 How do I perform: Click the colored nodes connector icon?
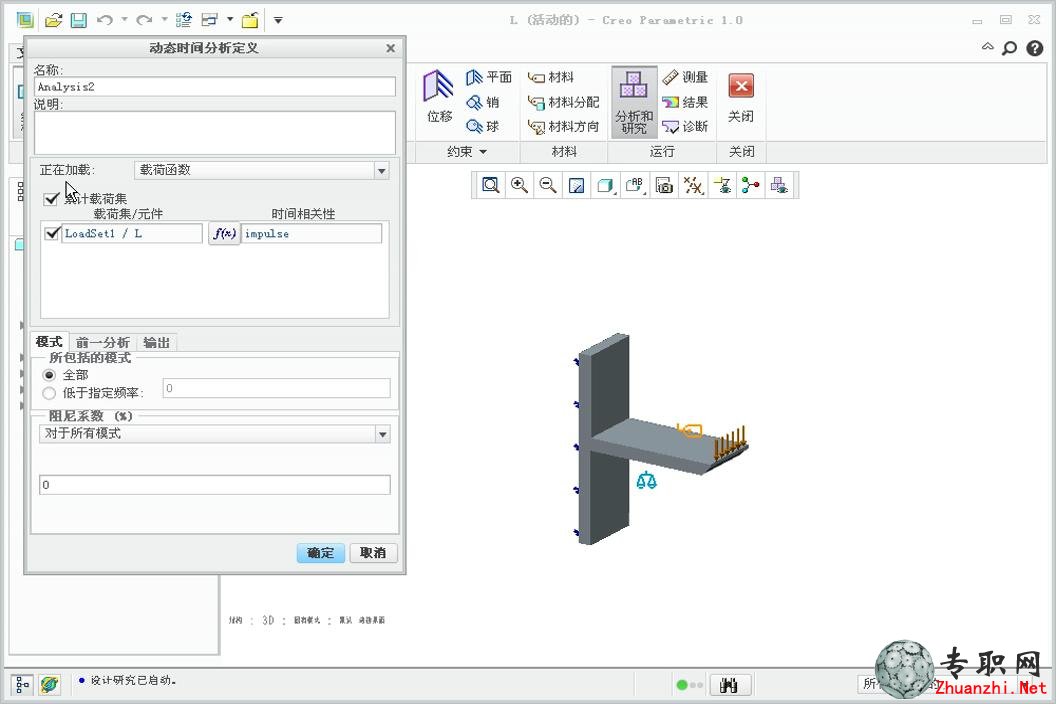click(750, 185)
